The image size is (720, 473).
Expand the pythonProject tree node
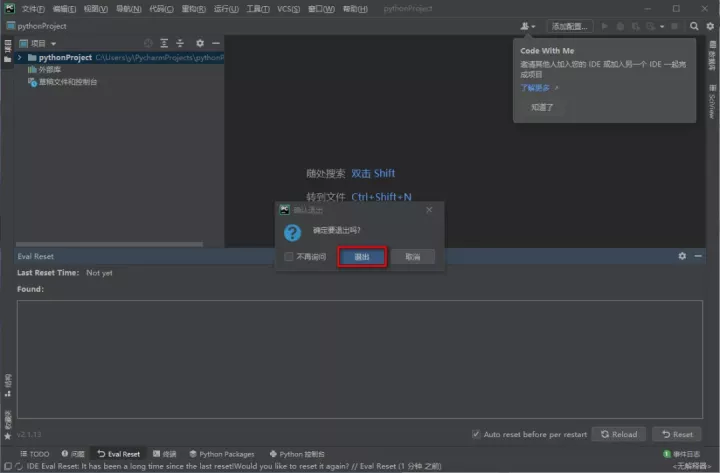[20, 58]
